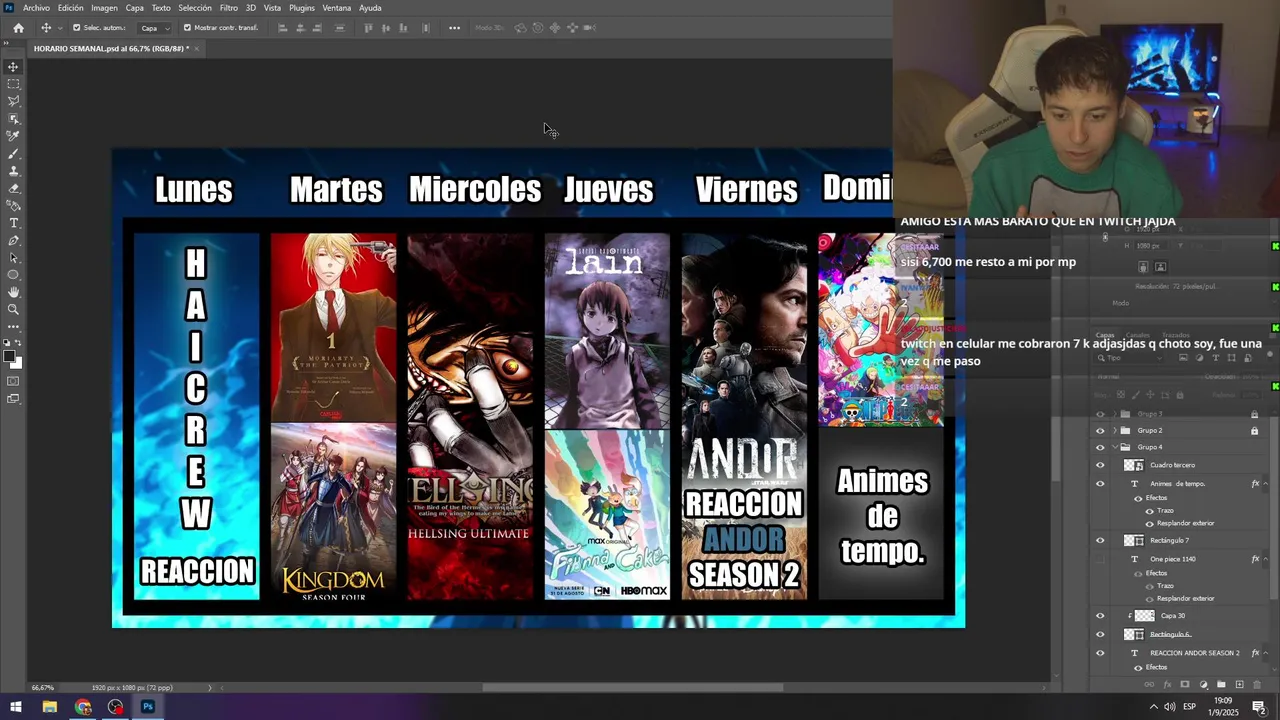This screenshot has height=720, width=1280.
Task: Click add layer style fx icon
Action: 1167,685
